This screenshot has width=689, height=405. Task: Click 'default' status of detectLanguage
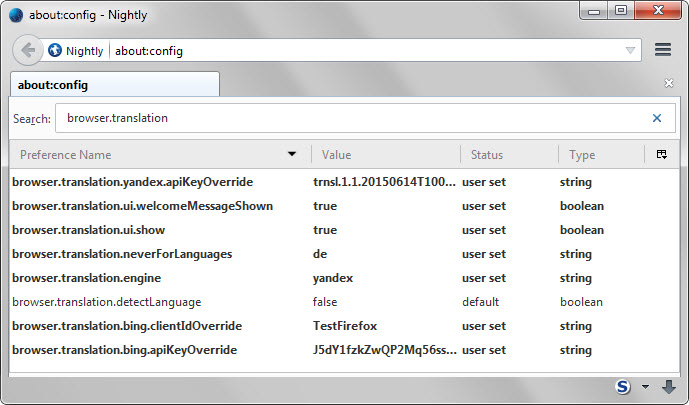click(x=480, y=302)
